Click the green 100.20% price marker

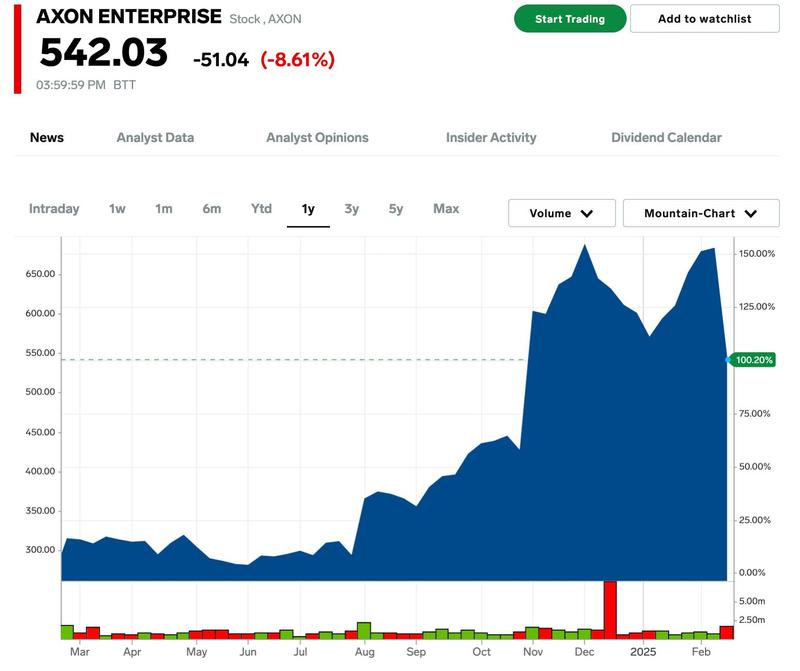755,360
